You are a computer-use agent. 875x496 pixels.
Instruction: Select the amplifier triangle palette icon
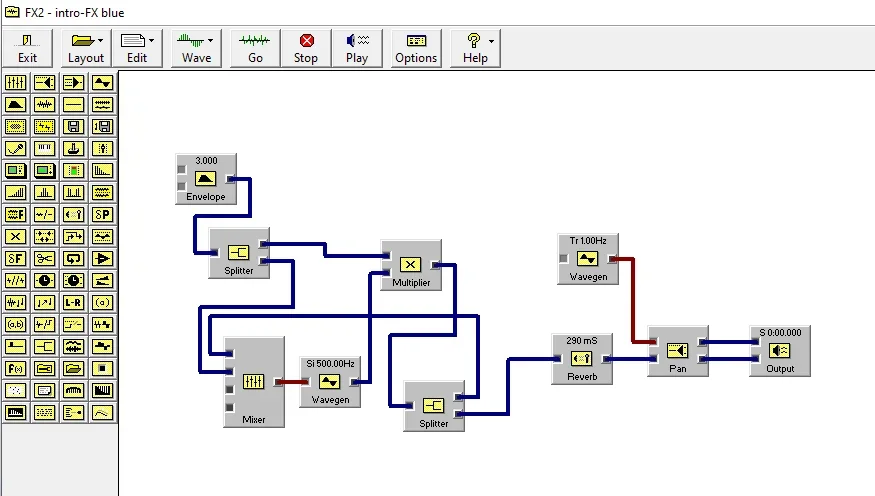tap(103, 258)
